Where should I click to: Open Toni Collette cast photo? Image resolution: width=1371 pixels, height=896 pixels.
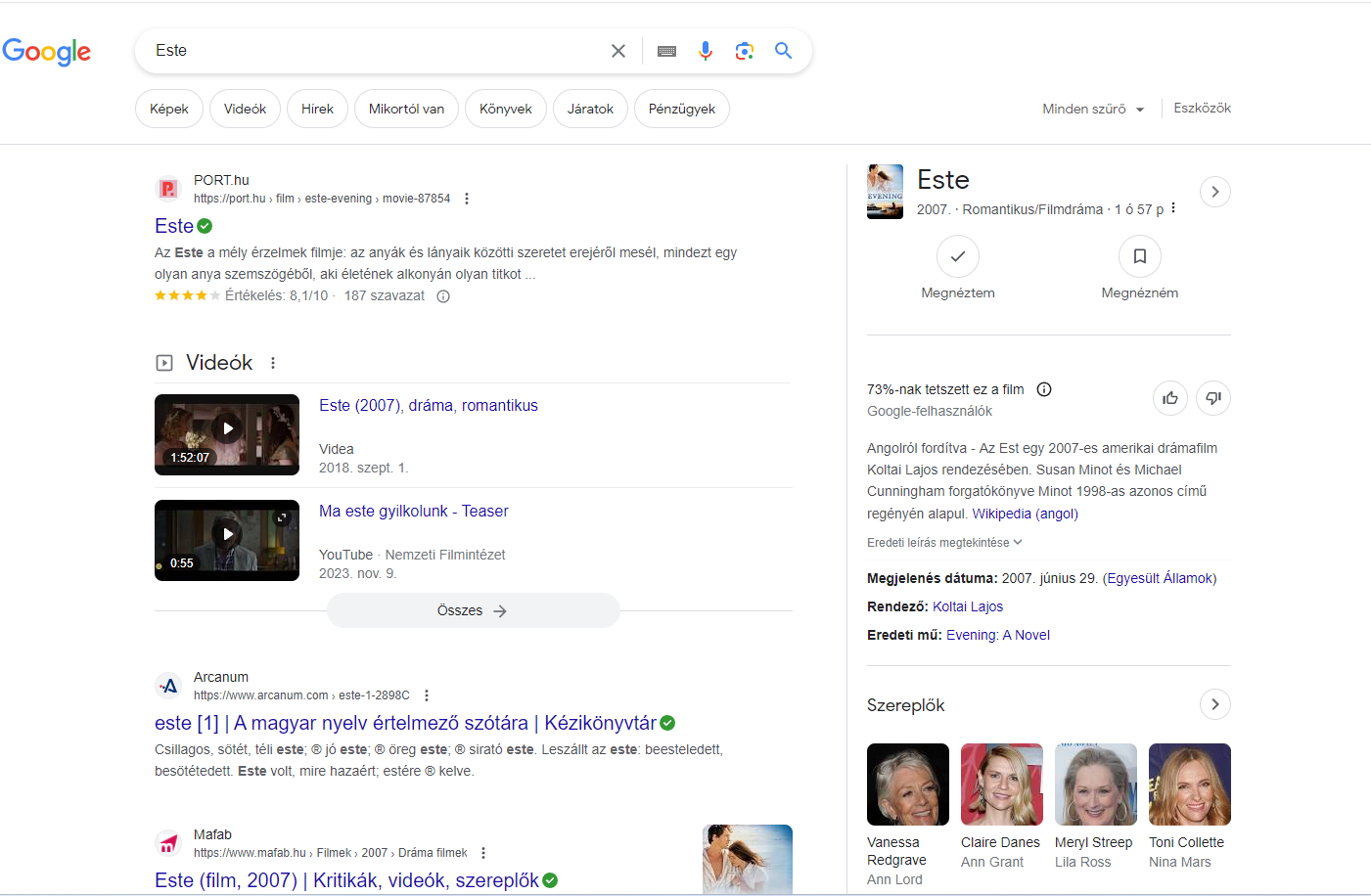1190,784
